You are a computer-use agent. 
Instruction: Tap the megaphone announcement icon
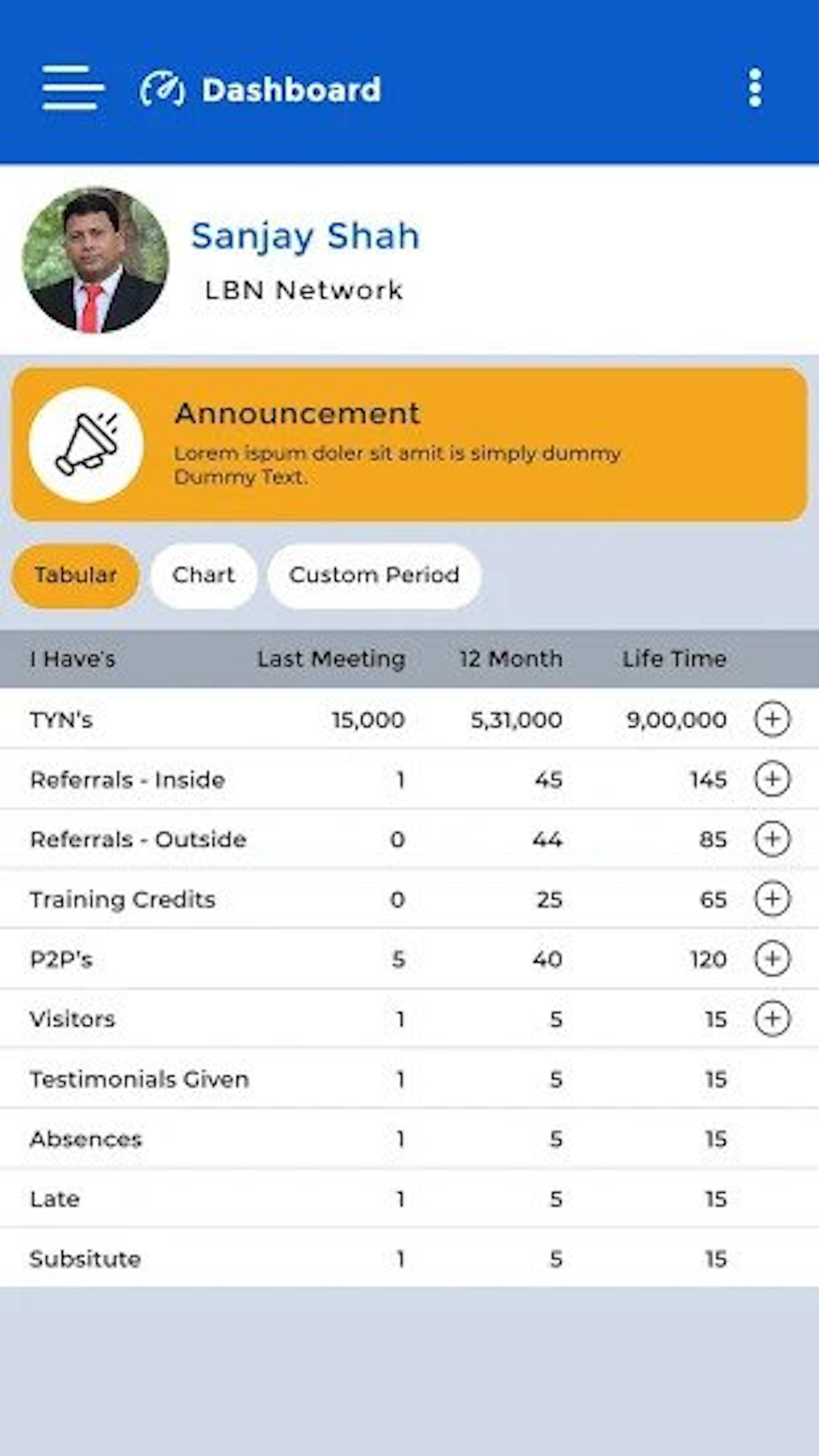coord(86,445)
